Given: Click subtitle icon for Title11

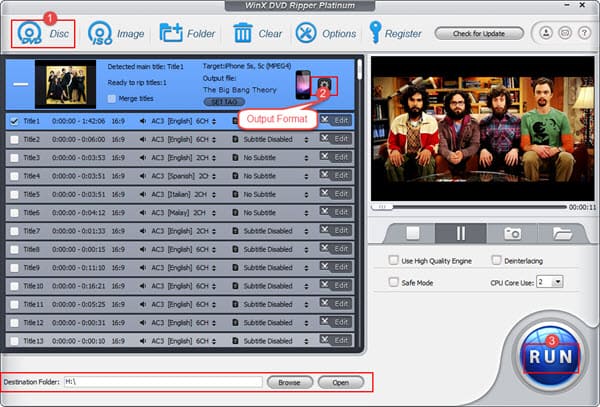Looking at the screenshot, I should tap(235, 304).
